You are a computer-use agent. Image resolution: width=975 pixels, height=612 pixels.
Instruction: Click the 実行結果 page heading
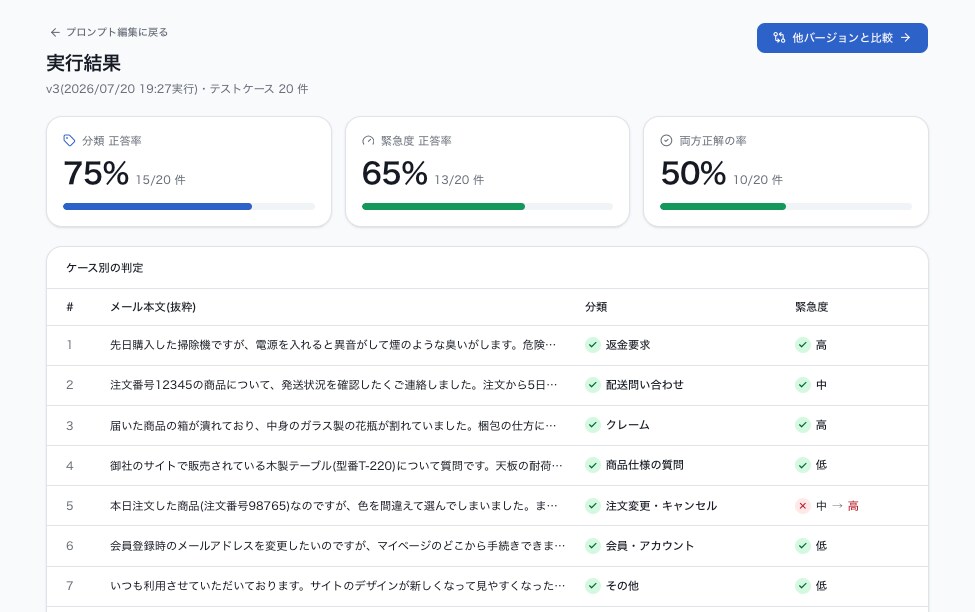click(83, 63)
